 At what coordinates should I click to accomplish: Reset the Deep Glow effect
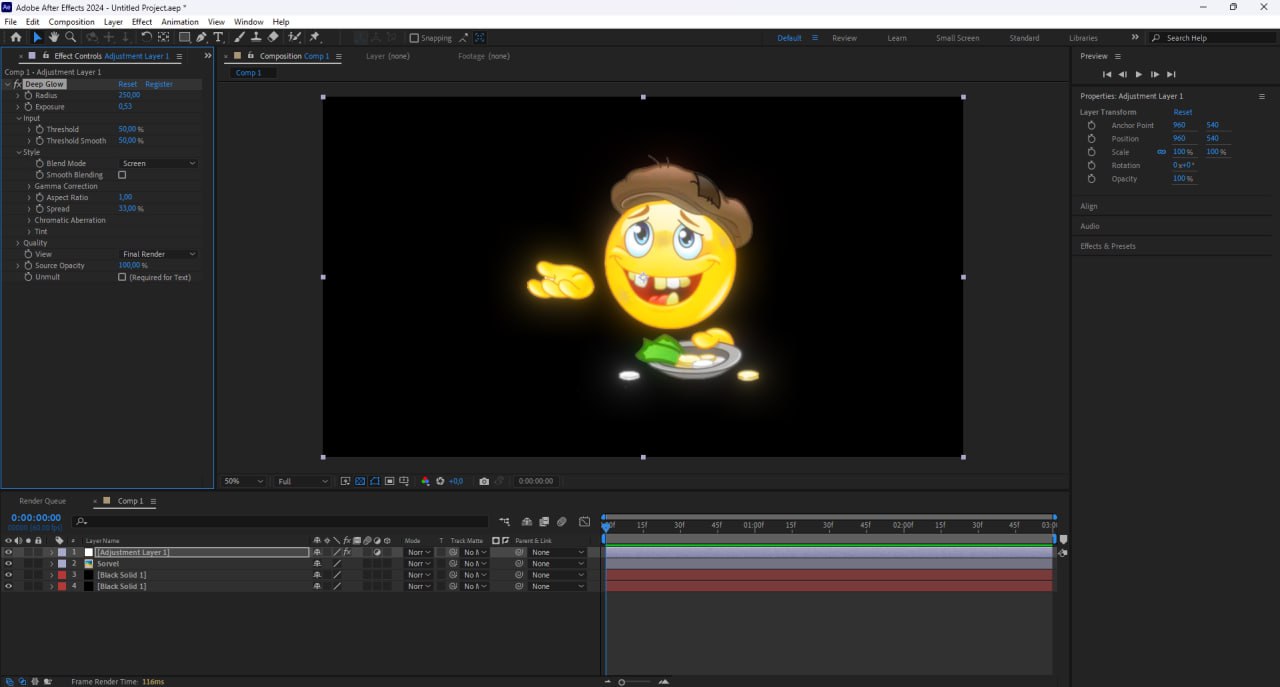[x=128, y=84]
